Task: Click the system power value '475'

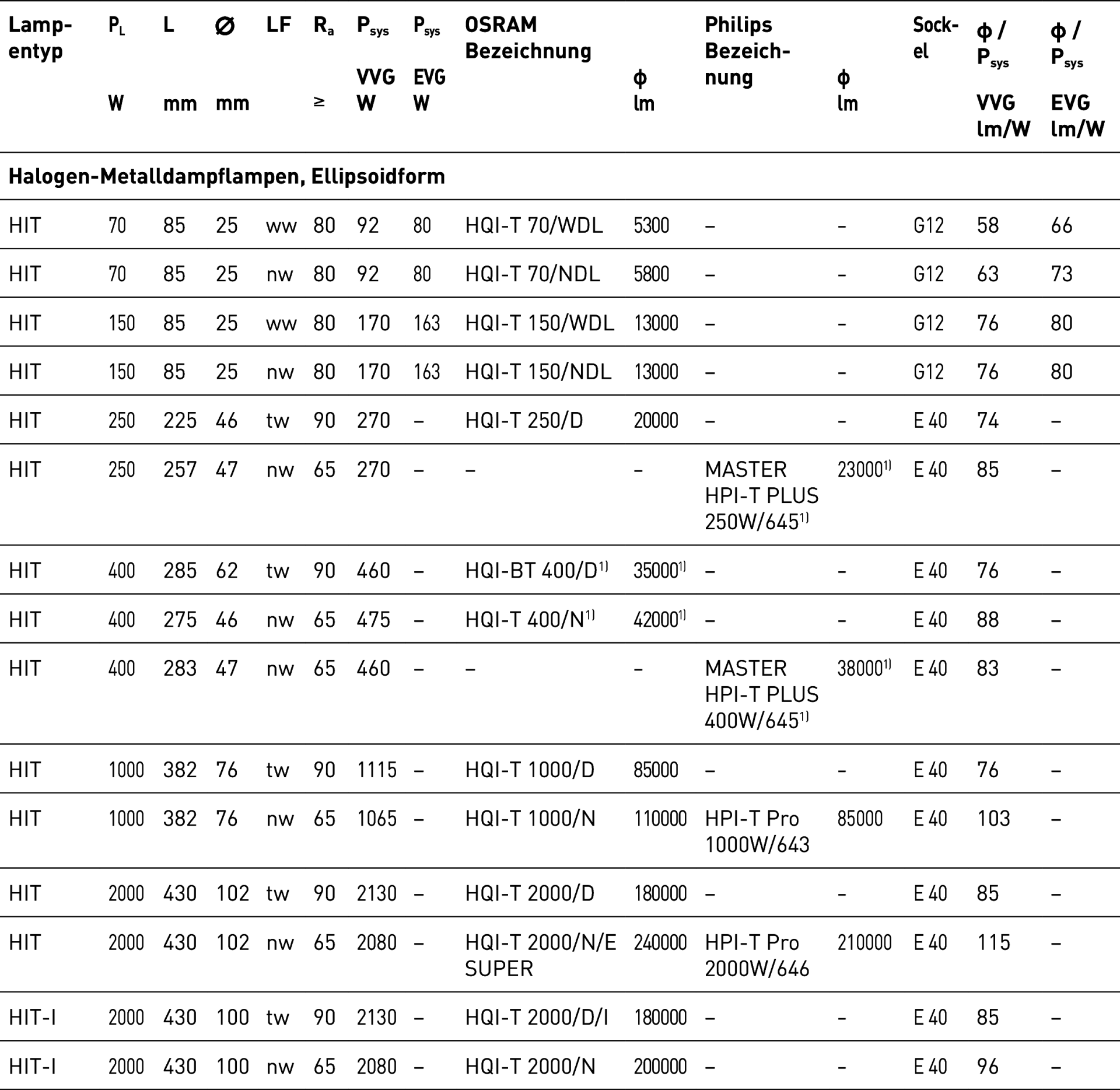Action: [373, 619]
